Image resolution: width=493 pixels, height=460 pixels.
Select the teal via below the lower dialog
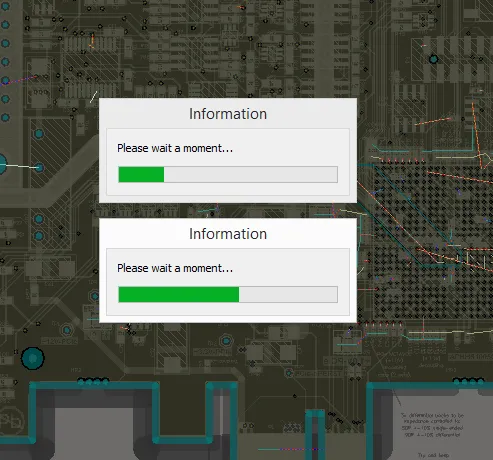pyautogui.click(x=226, y=341)
